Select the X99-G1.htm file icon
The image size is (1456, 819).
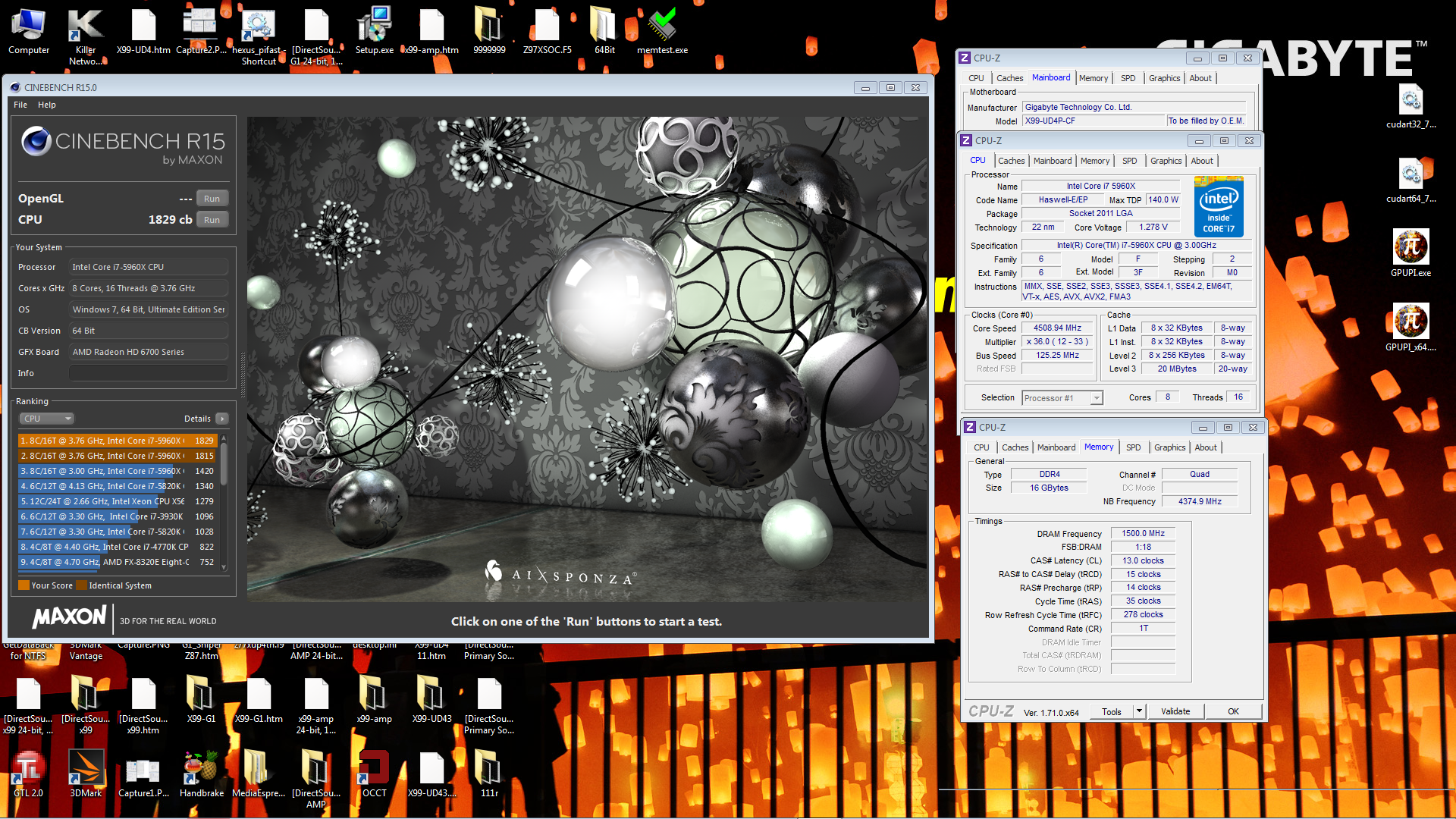(259, 699)
